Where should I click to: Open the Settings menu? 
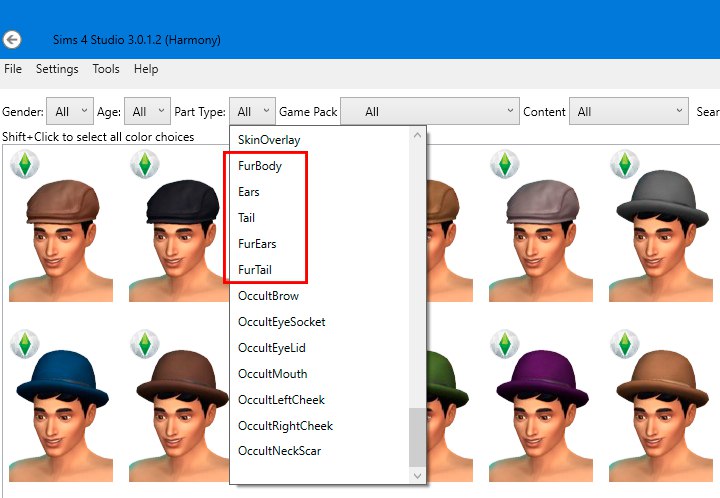[57, 69]
